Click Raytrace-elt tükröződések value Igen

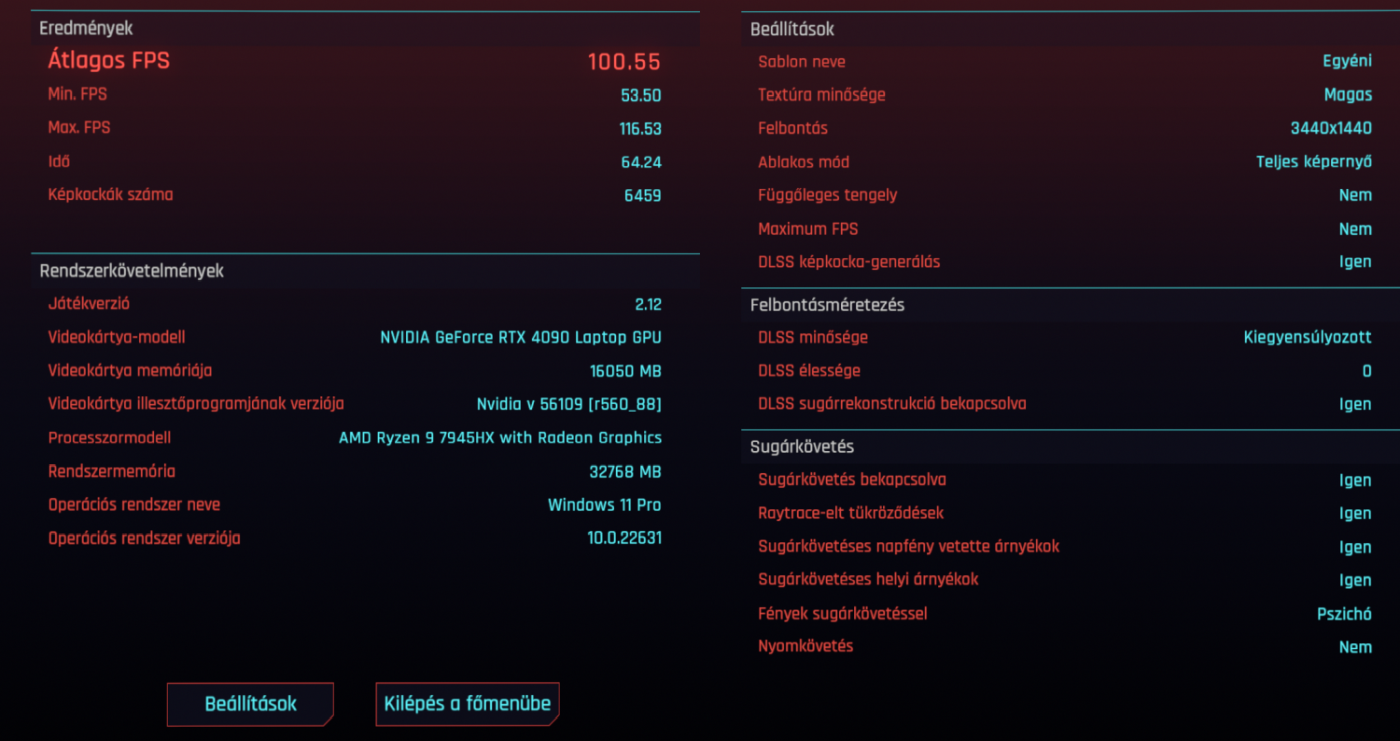(1355, 514)
